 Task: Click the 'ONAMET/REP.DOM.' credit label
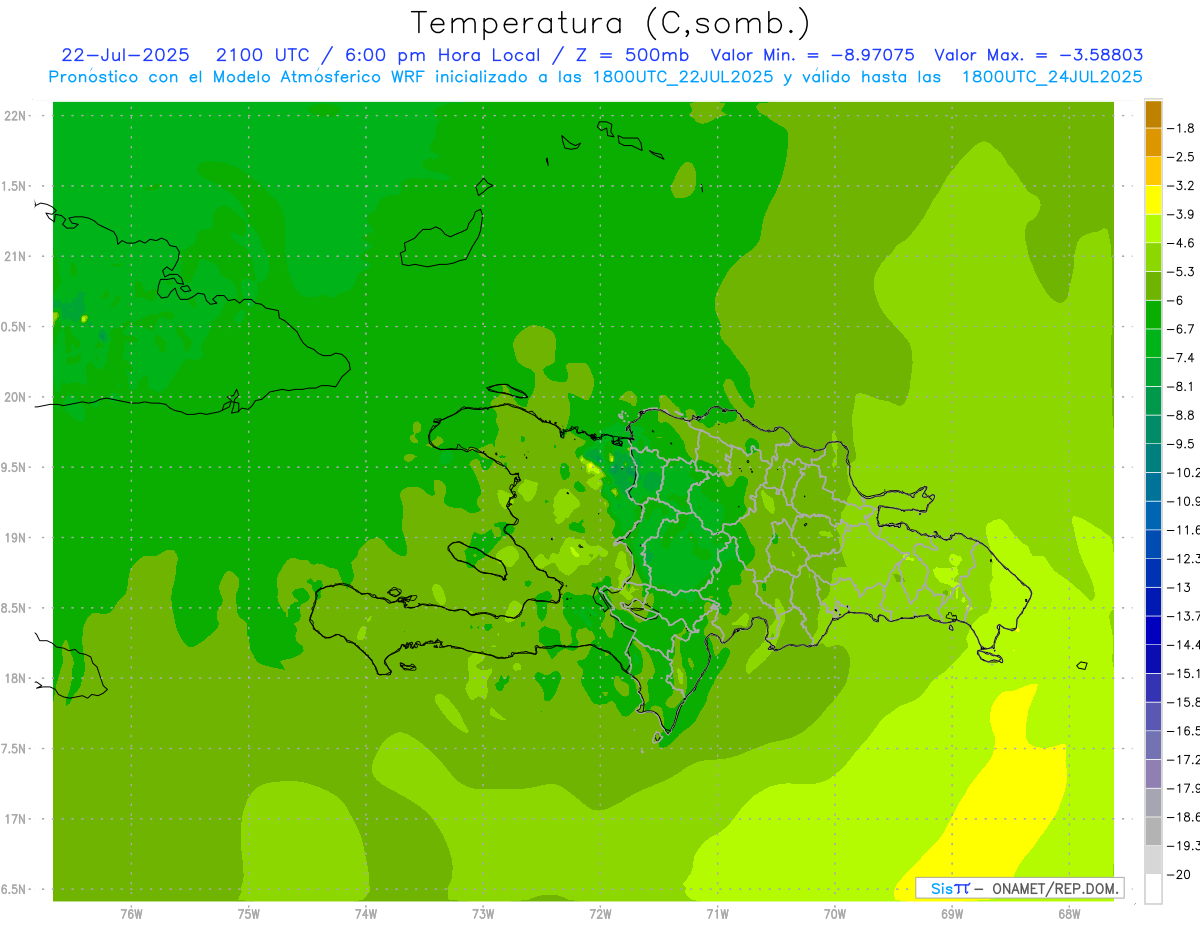point(1056,888)
